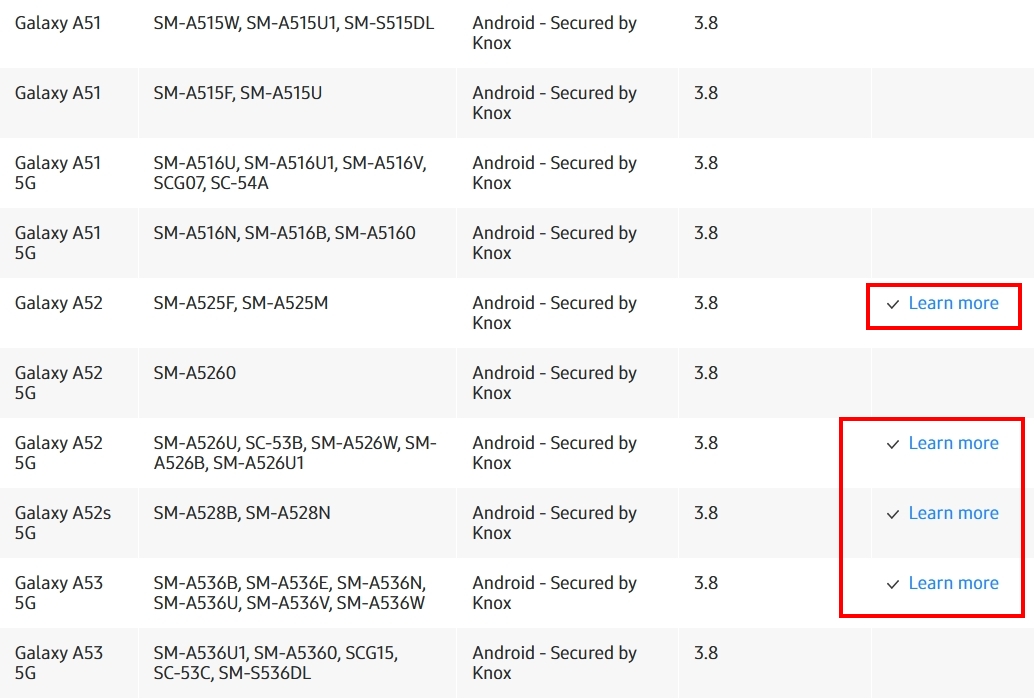
Task: Select model text SM-A516N, SM-A516B, SM-A5160
Action: coord(285,233)
